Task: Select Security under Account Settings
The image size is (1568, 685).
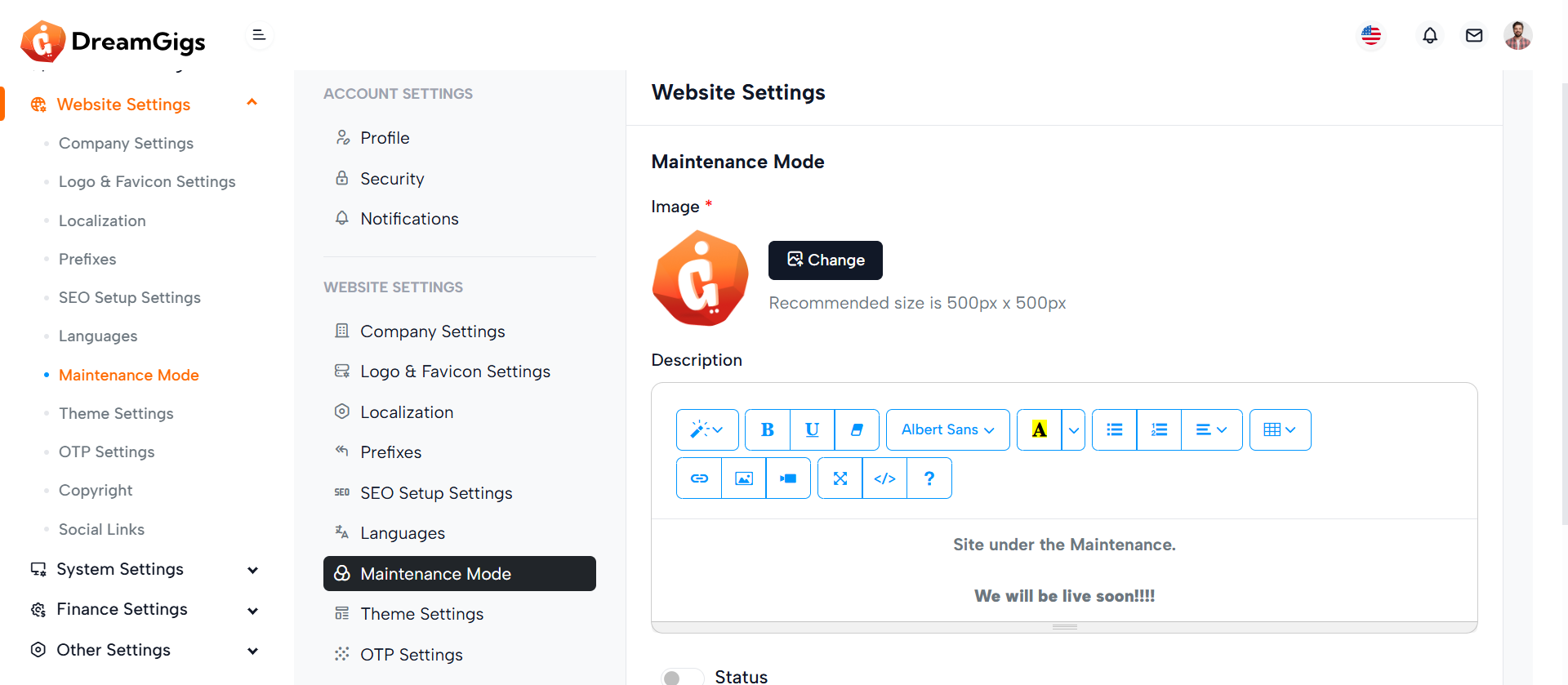Action: [x=392, y=179]
